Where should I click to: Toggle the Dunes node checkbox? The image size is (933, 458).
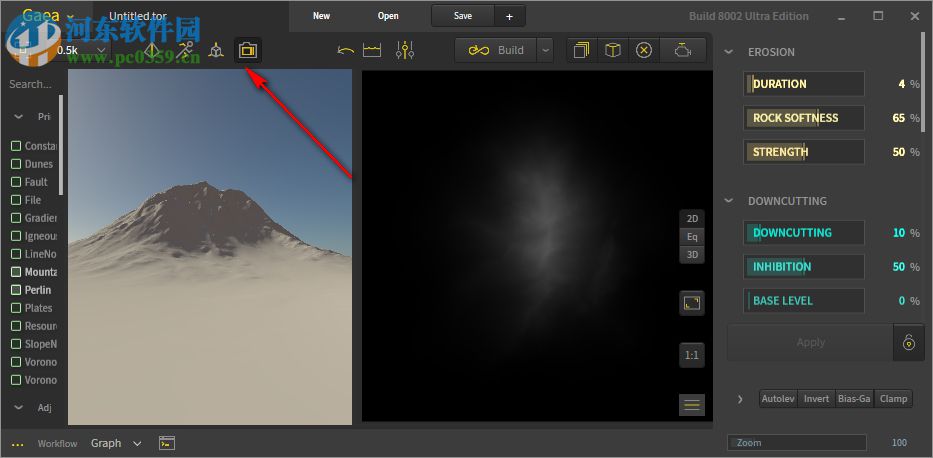coord(16,164)
